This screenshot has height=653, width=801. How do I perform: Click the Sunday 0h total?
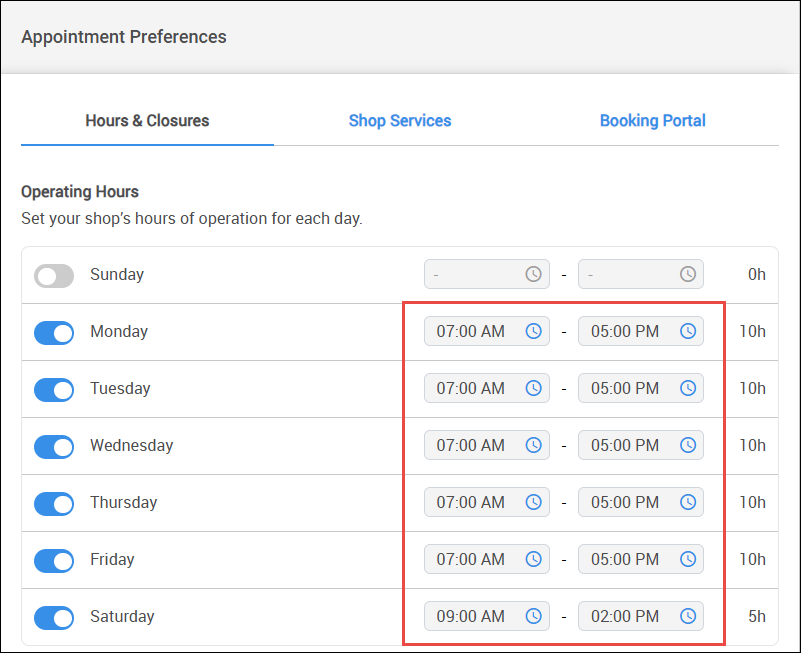click(x=757, y=274)
